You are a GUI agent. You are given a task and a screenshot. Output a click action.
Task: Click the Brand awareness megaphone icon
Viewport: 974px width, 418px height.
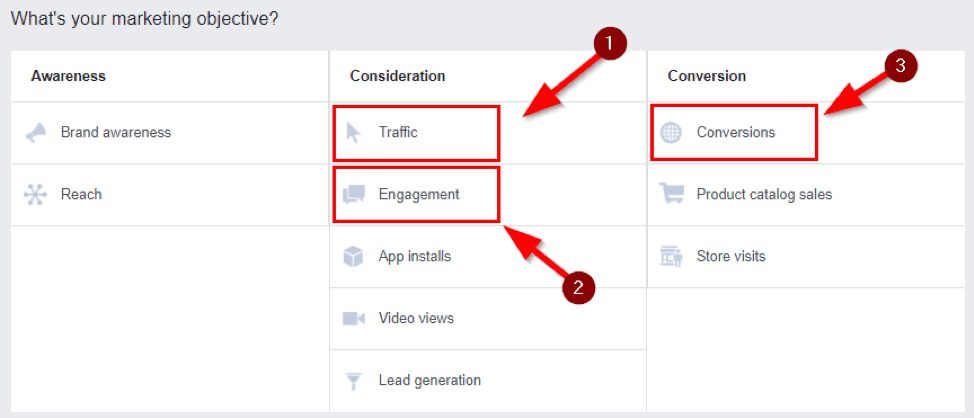[x=36, y=133]
